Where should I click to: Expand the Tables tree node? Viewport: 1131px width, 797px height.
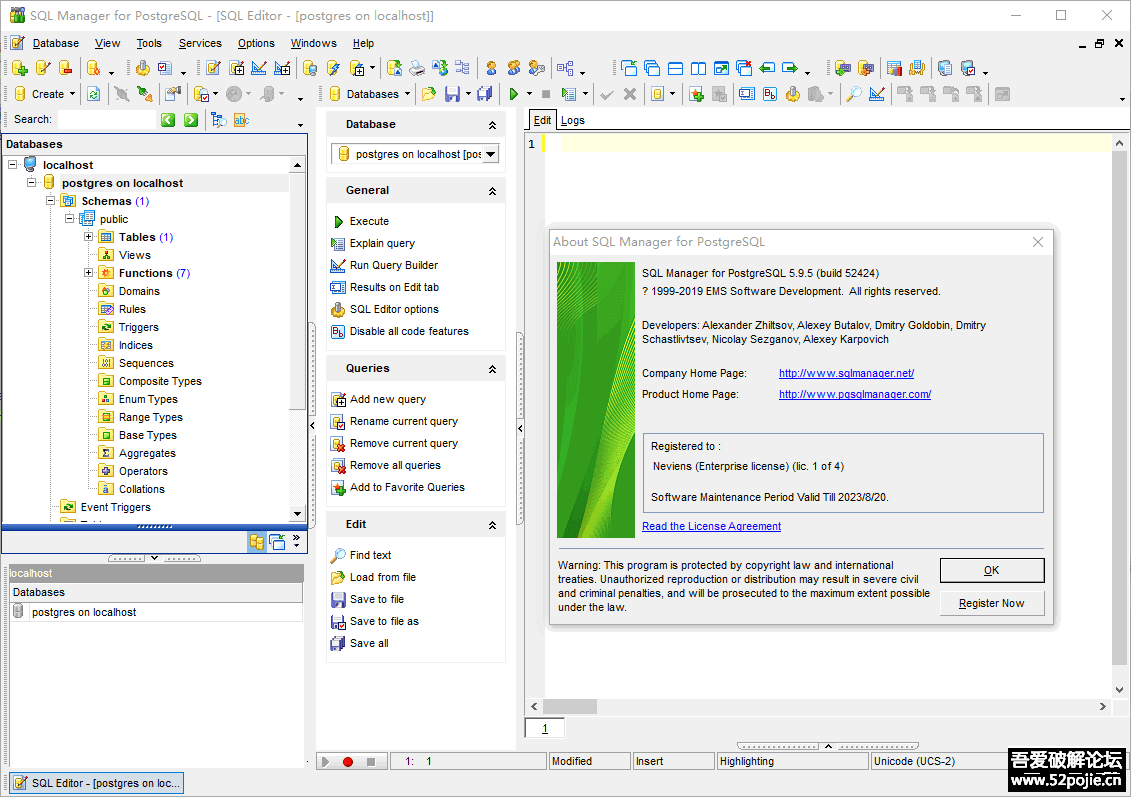pos(88,237)
